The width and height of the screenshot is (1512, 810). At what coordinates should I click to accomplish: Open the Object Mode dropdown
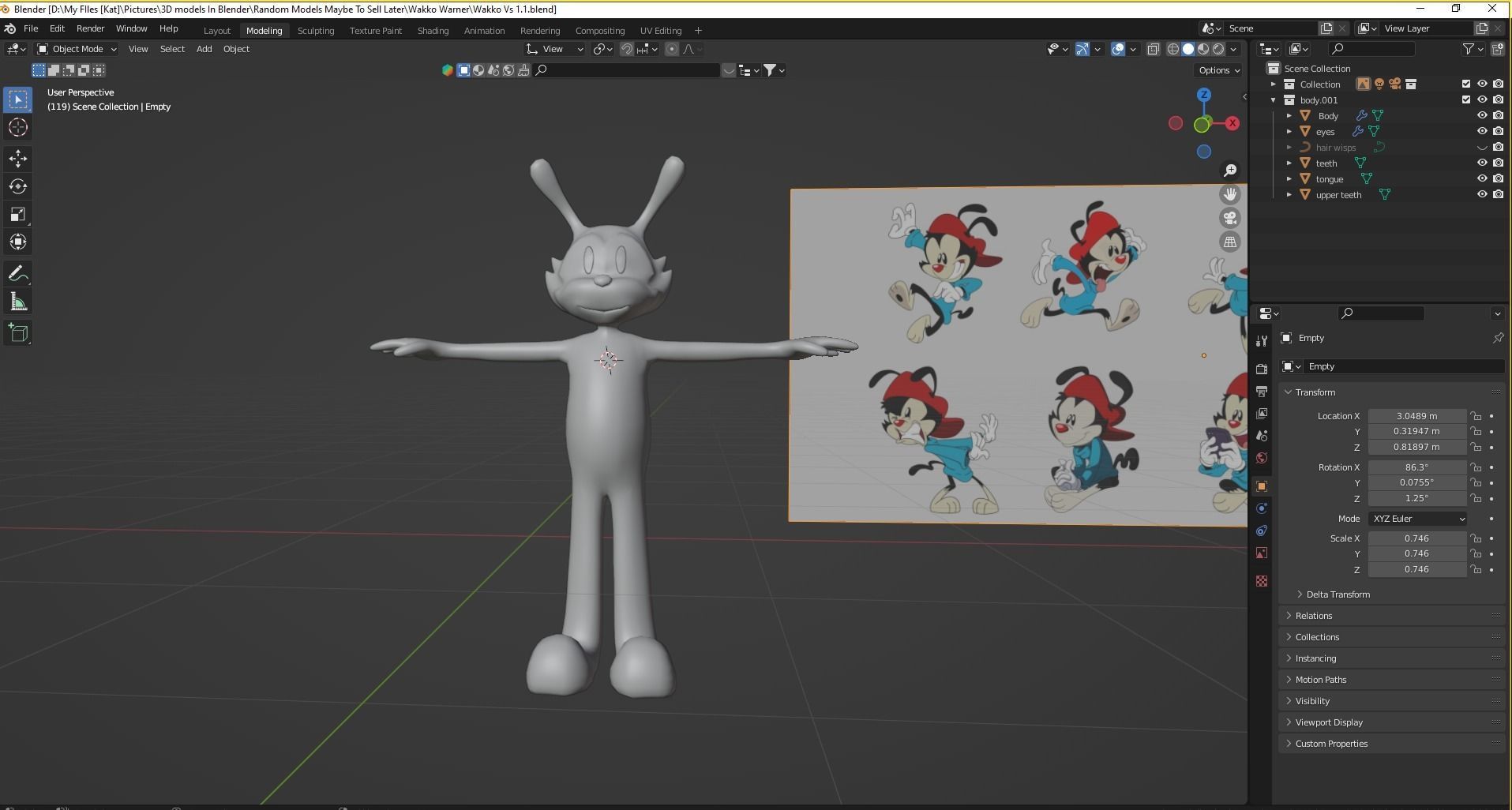click(77, 49)
